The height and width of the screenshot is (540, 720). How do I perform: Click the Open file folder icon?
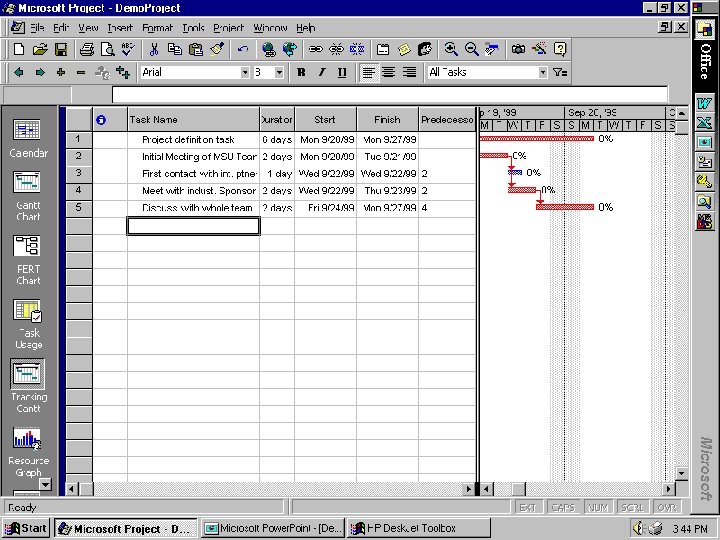(40, 49)
